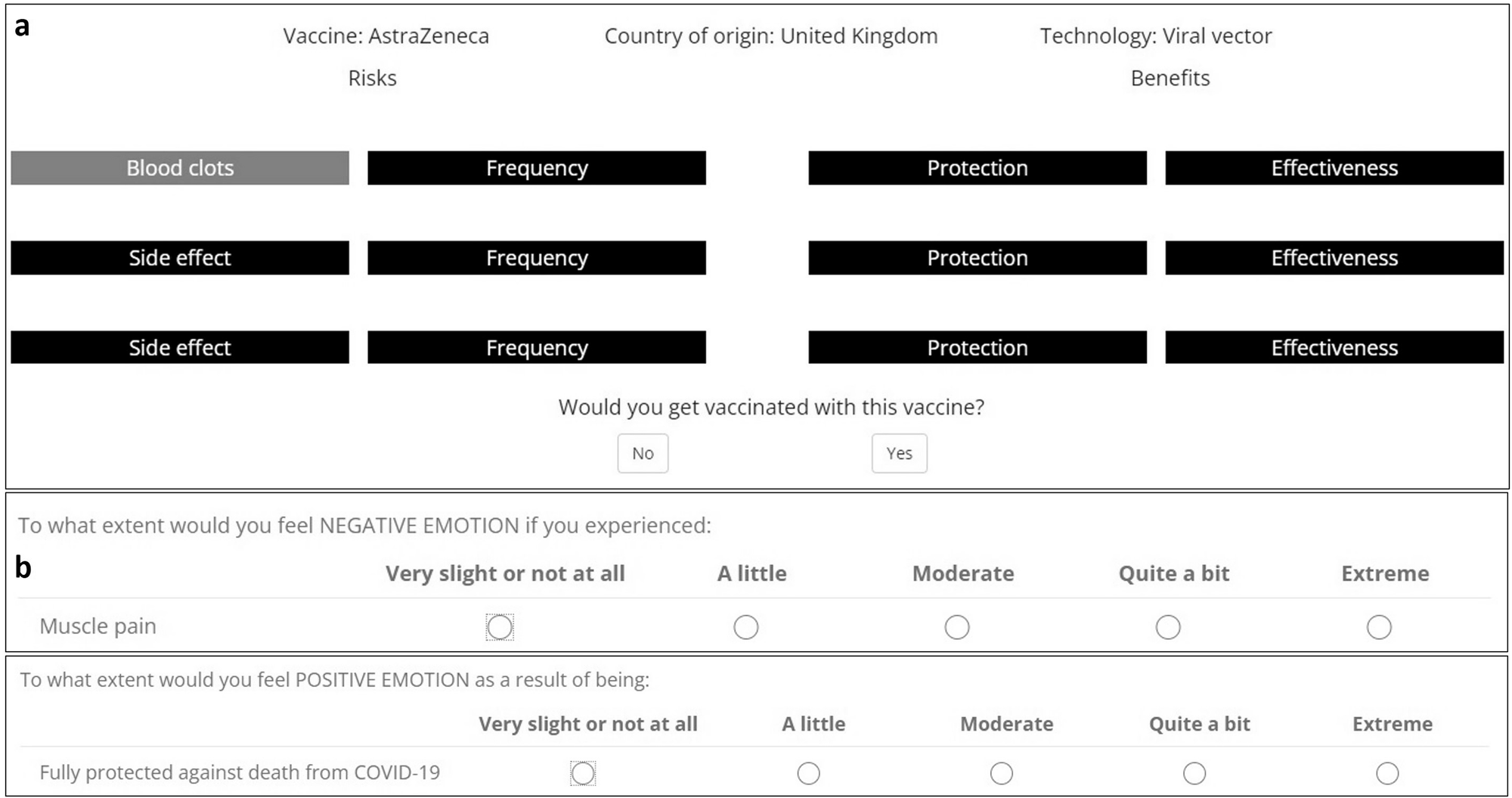Reveal Frequency box beside Blood clots
The image size is (1512, 798).
pos(537,168)
